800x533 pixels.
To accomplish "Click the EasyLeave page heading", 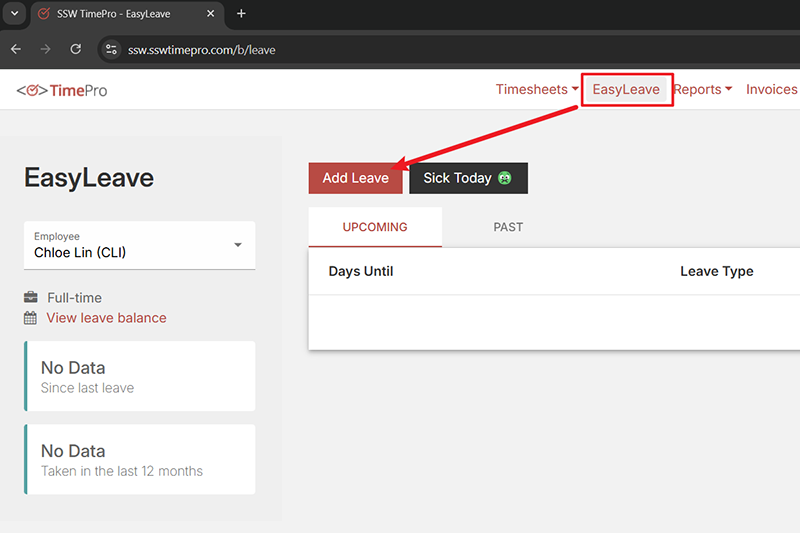I will coord(89,177).
